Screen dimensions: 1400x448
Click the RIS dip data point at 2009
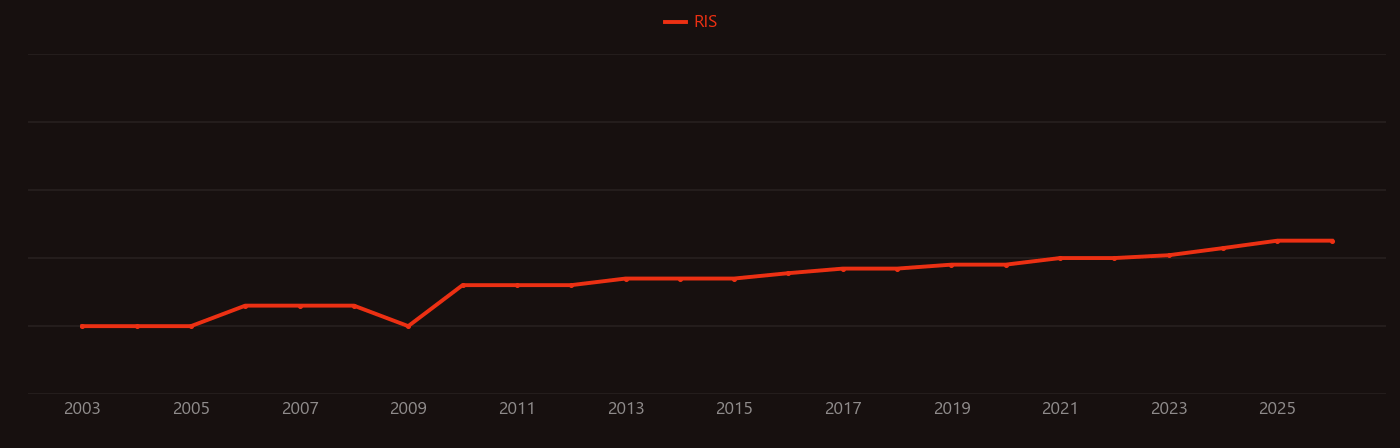(408, 326)
